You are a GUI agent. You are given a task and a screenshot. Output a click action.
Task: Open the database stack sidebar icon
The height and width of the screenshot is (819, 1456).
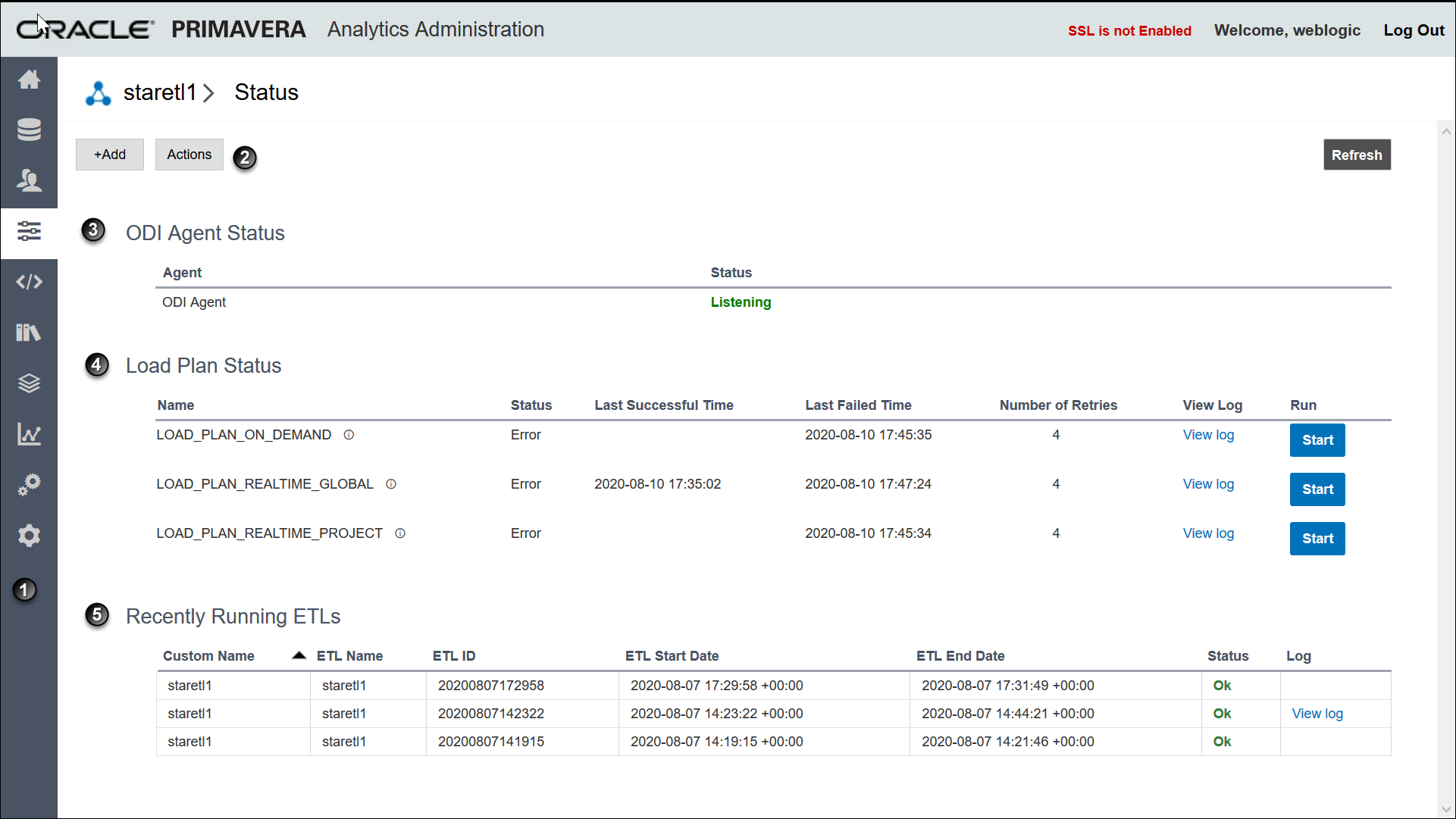[x=29, y=130]
